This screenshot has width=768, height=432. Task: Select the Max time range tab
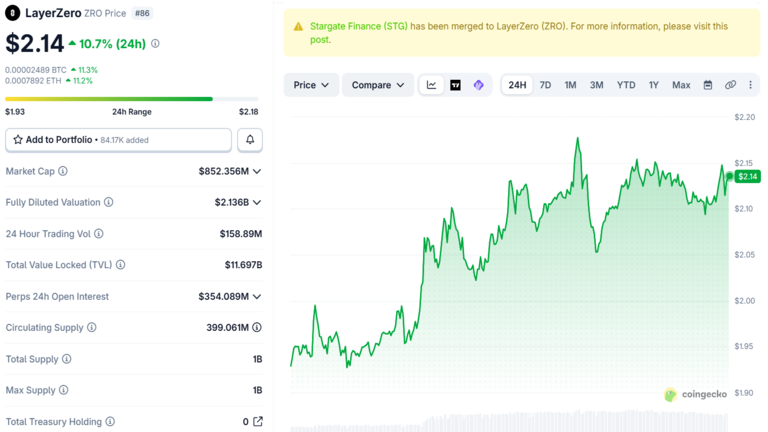pos(681,85)
